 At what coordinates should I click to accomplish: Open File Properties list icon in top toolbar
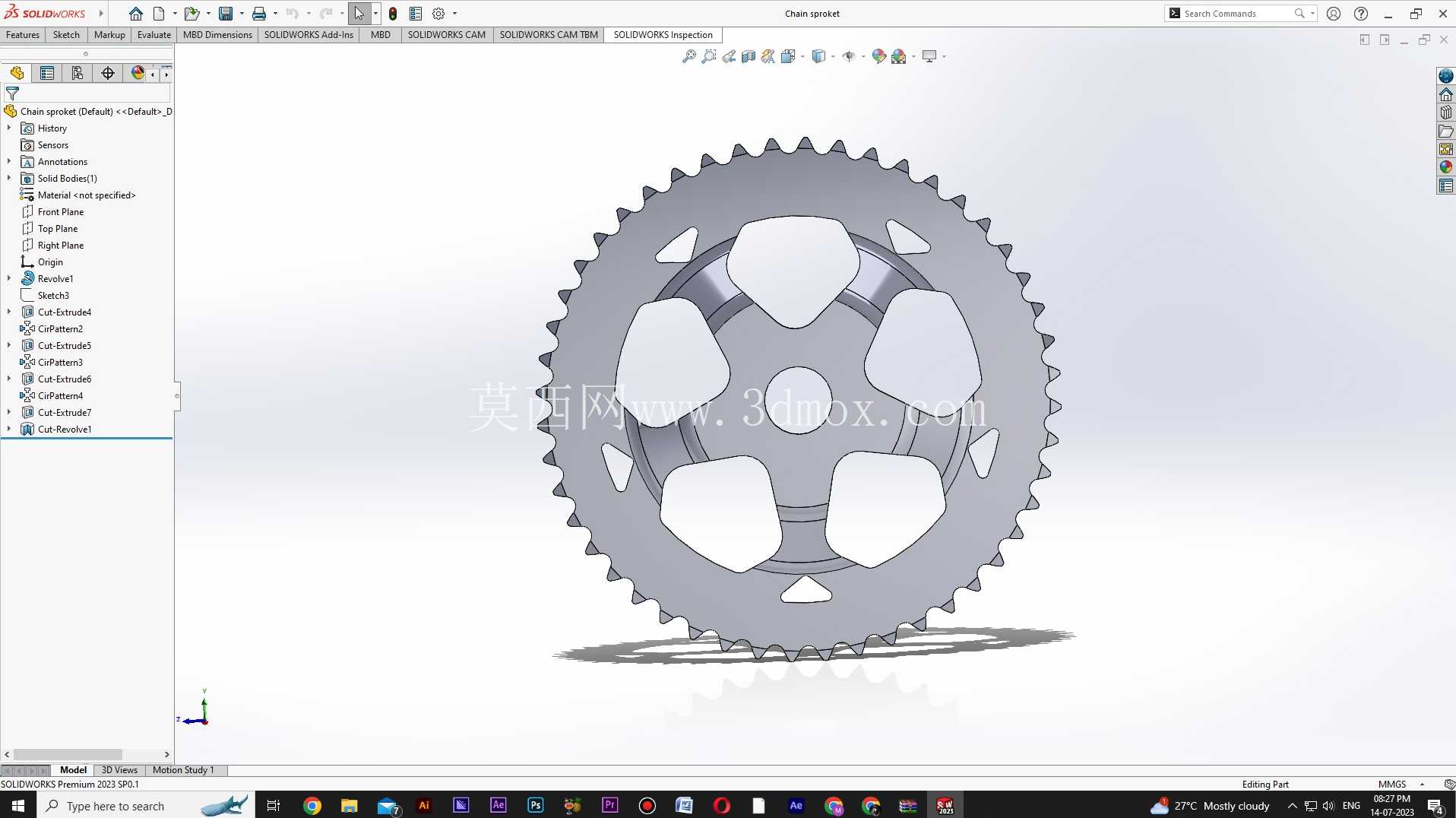[416, 14]
